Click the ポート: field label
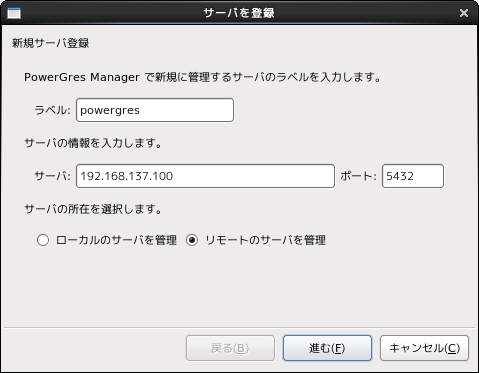 point(358,176)
